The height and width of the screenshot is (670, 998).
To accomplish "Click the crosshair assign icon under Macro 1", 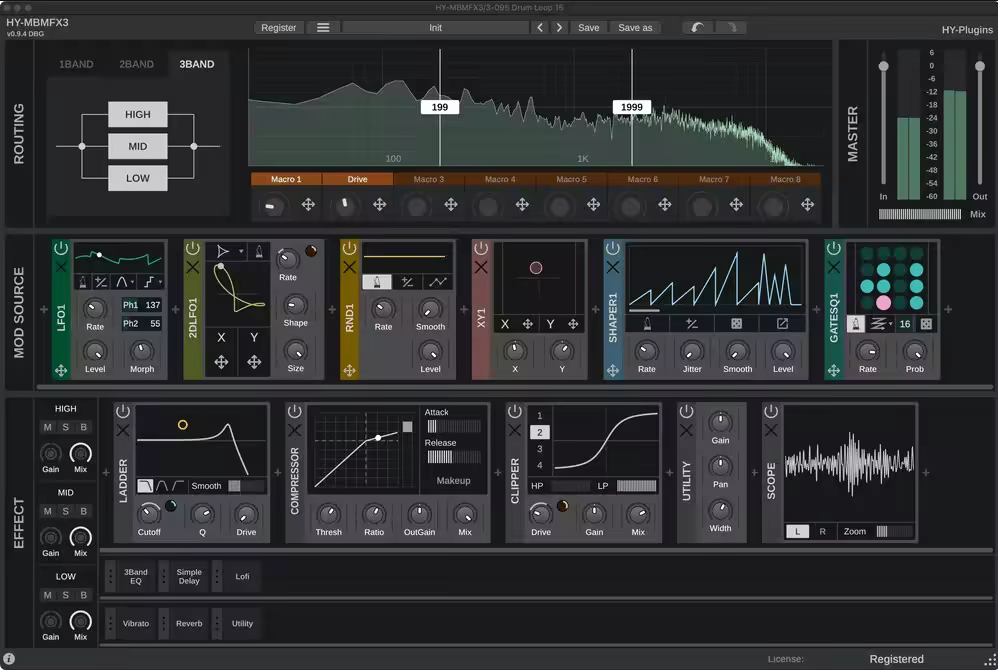I will pyautogui.click(x=309, y=204).
